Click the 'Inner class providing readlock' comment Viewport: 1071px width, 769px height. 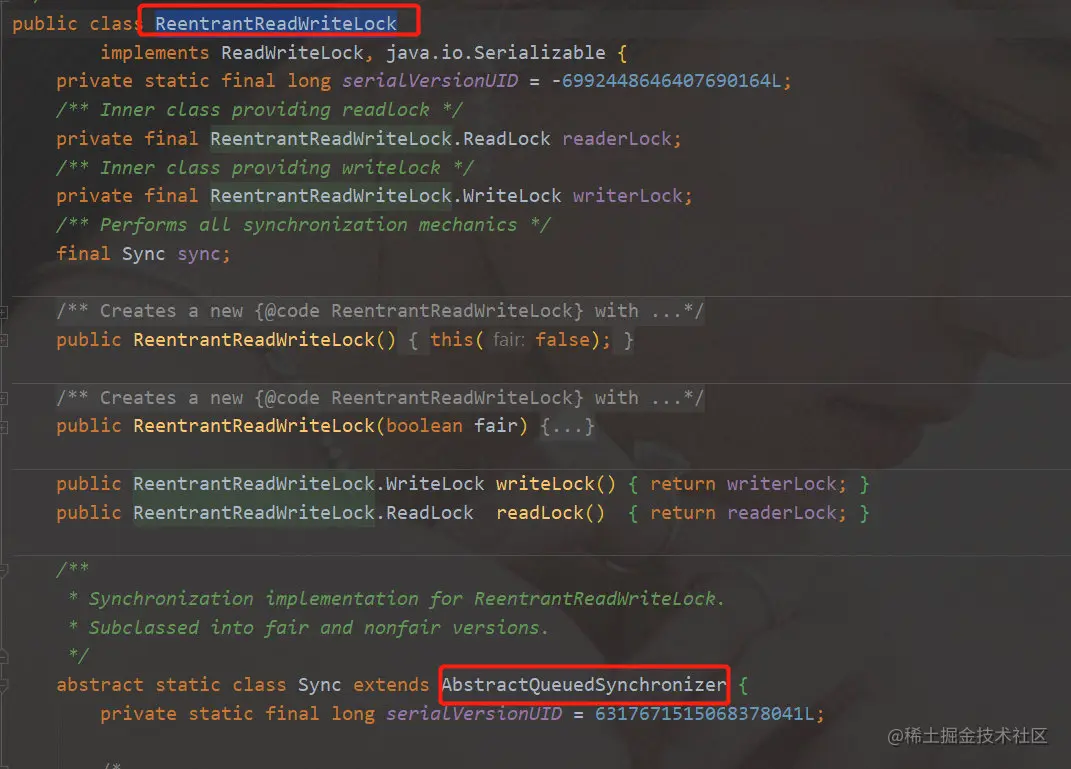pos(260,110)
